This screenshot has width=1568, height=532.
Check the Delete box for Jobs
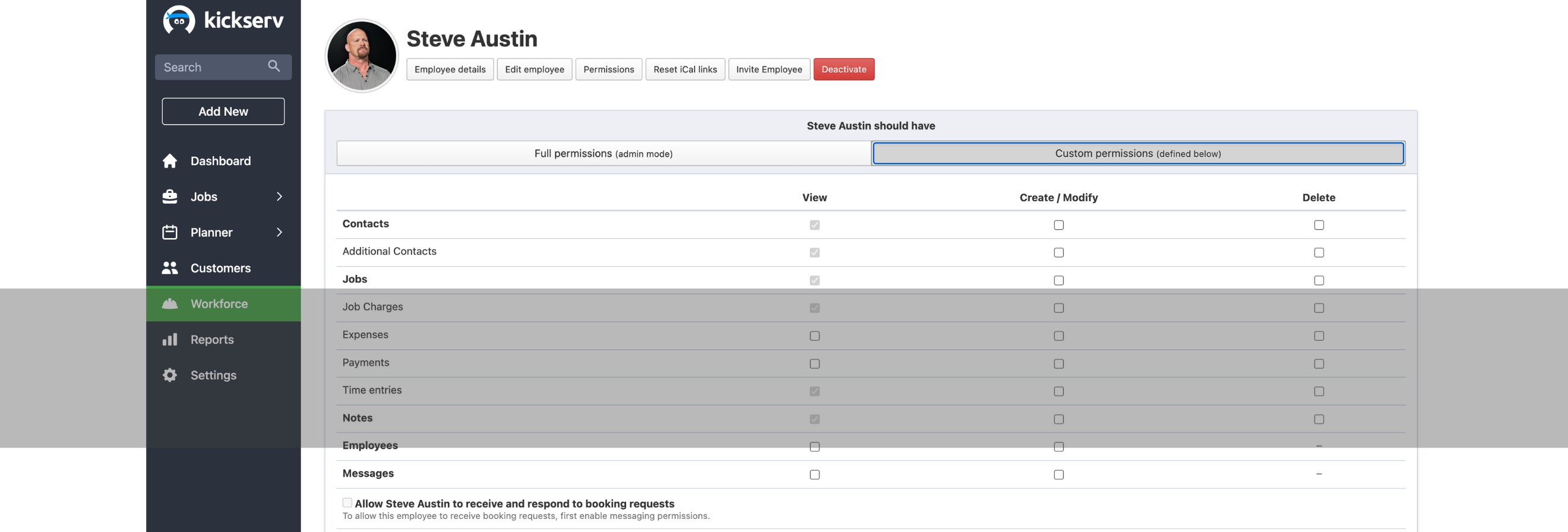coord(1319,281)
